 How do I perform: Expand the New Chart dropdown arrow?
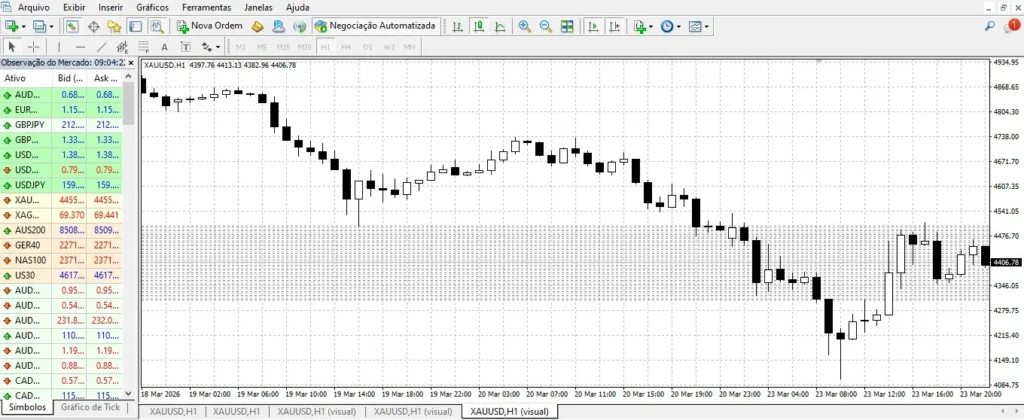tap(24, 27)
